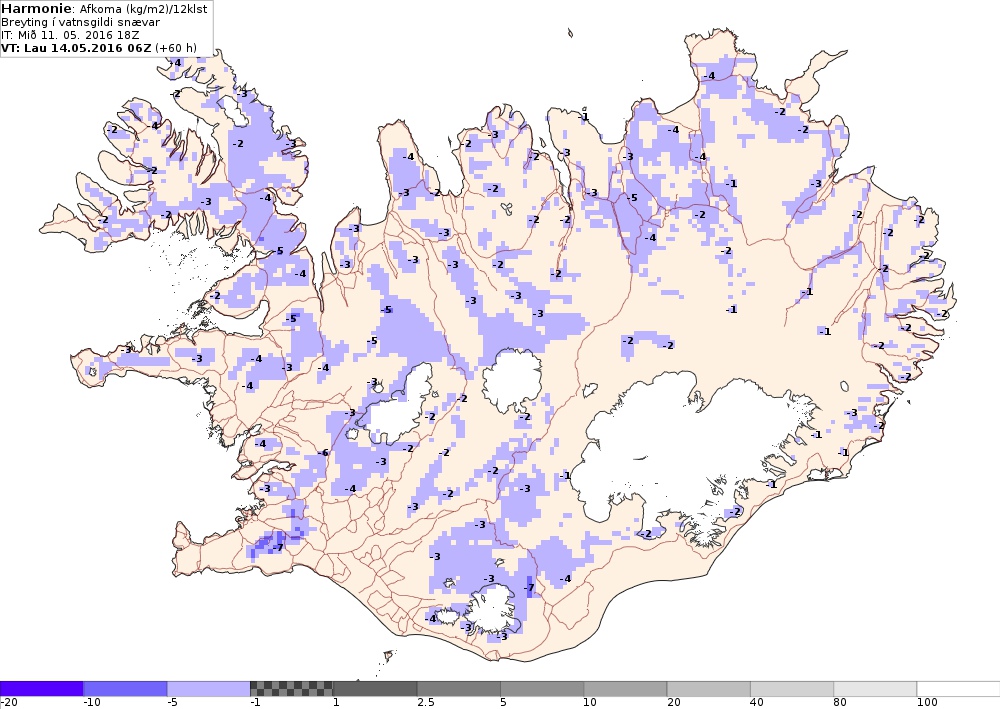Click the '(+60 h)' forecast offset text
The width and height of the screenshot is (1000, 709).
point(175,48)
